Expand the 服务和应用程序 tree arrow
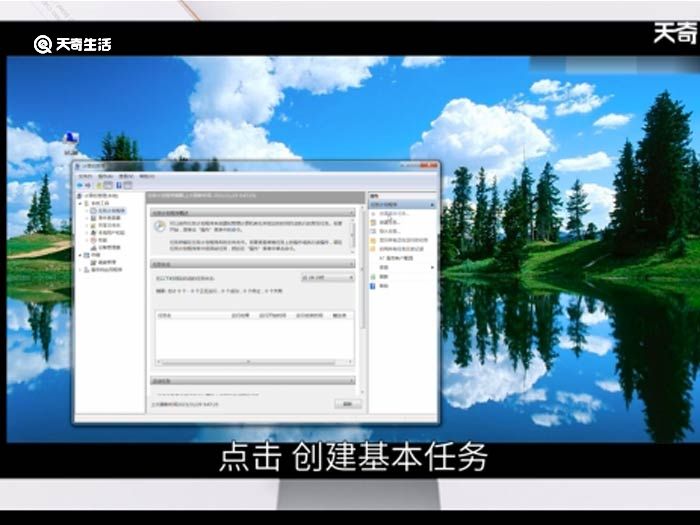 tap(80, 269)
